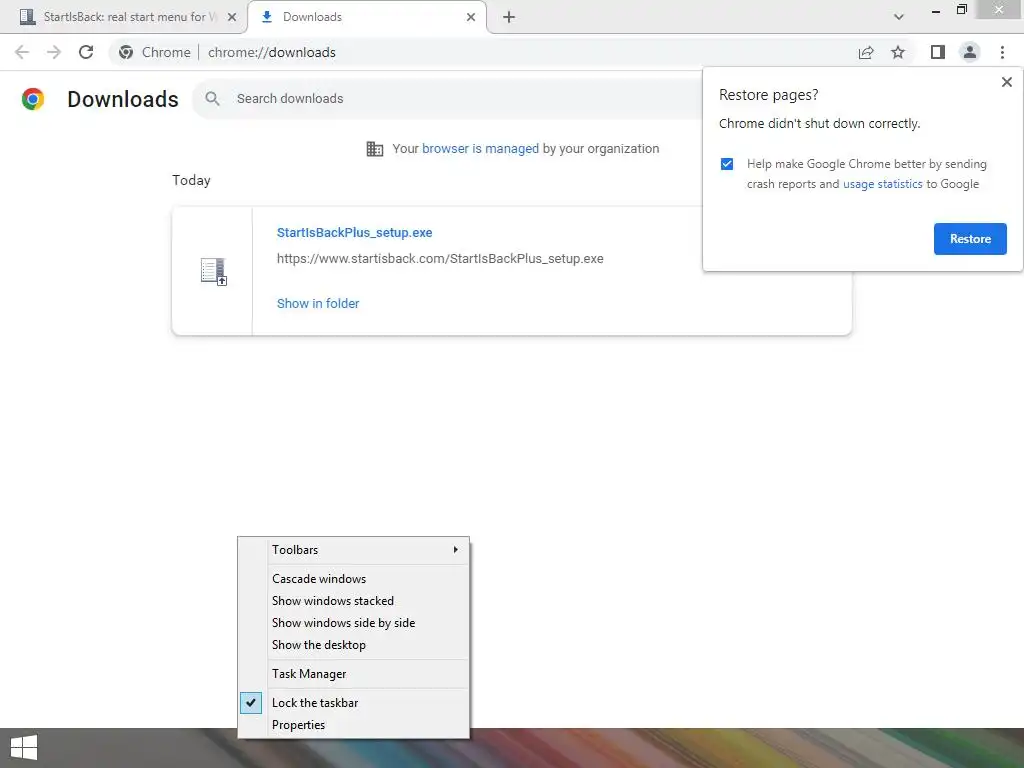
Task: Open the profile avatar button
Action: pyautogui.click(x=970, y=52)
